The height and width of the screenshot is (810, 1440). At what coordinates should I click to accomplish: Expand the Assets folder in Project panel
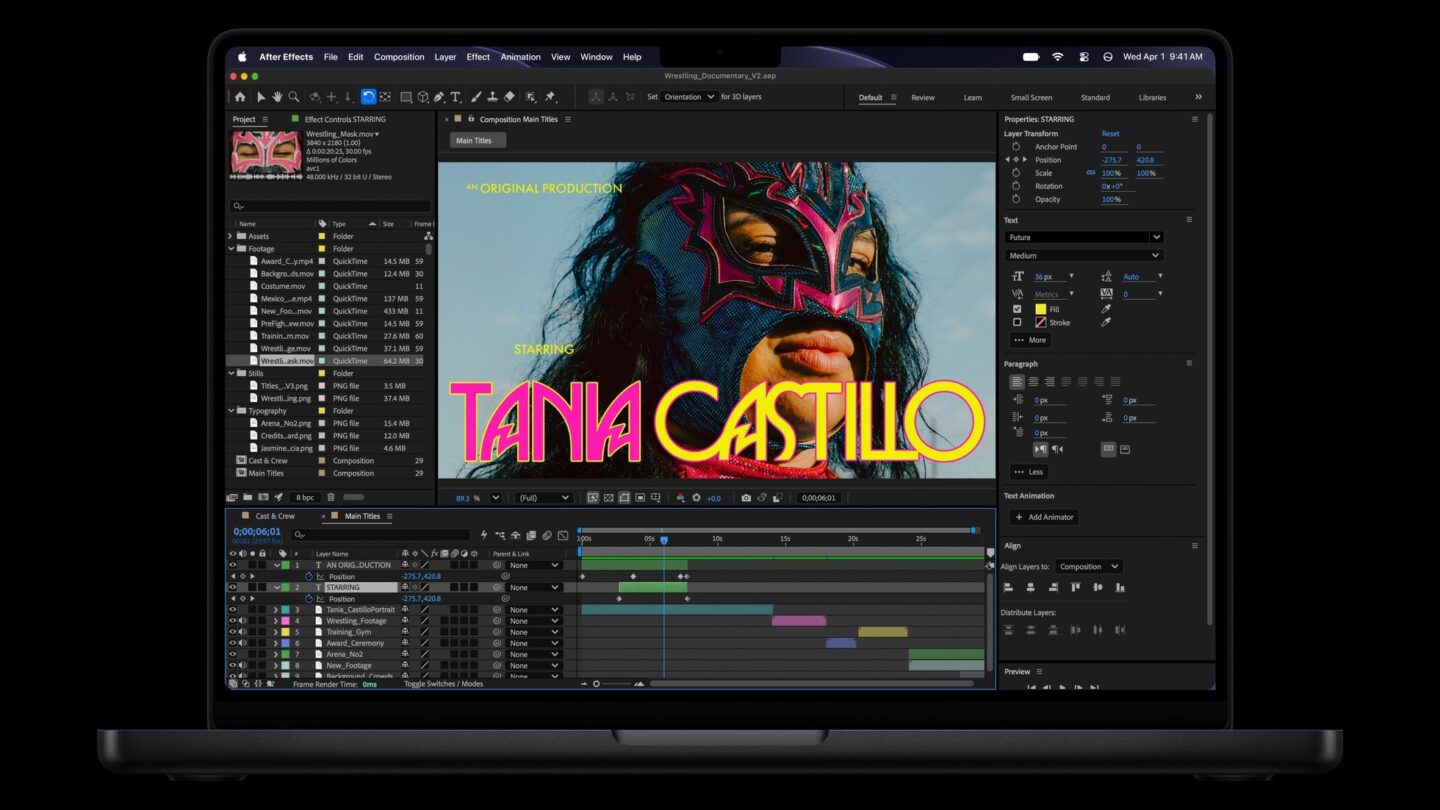pyautogui.click(x=231, y=236)
